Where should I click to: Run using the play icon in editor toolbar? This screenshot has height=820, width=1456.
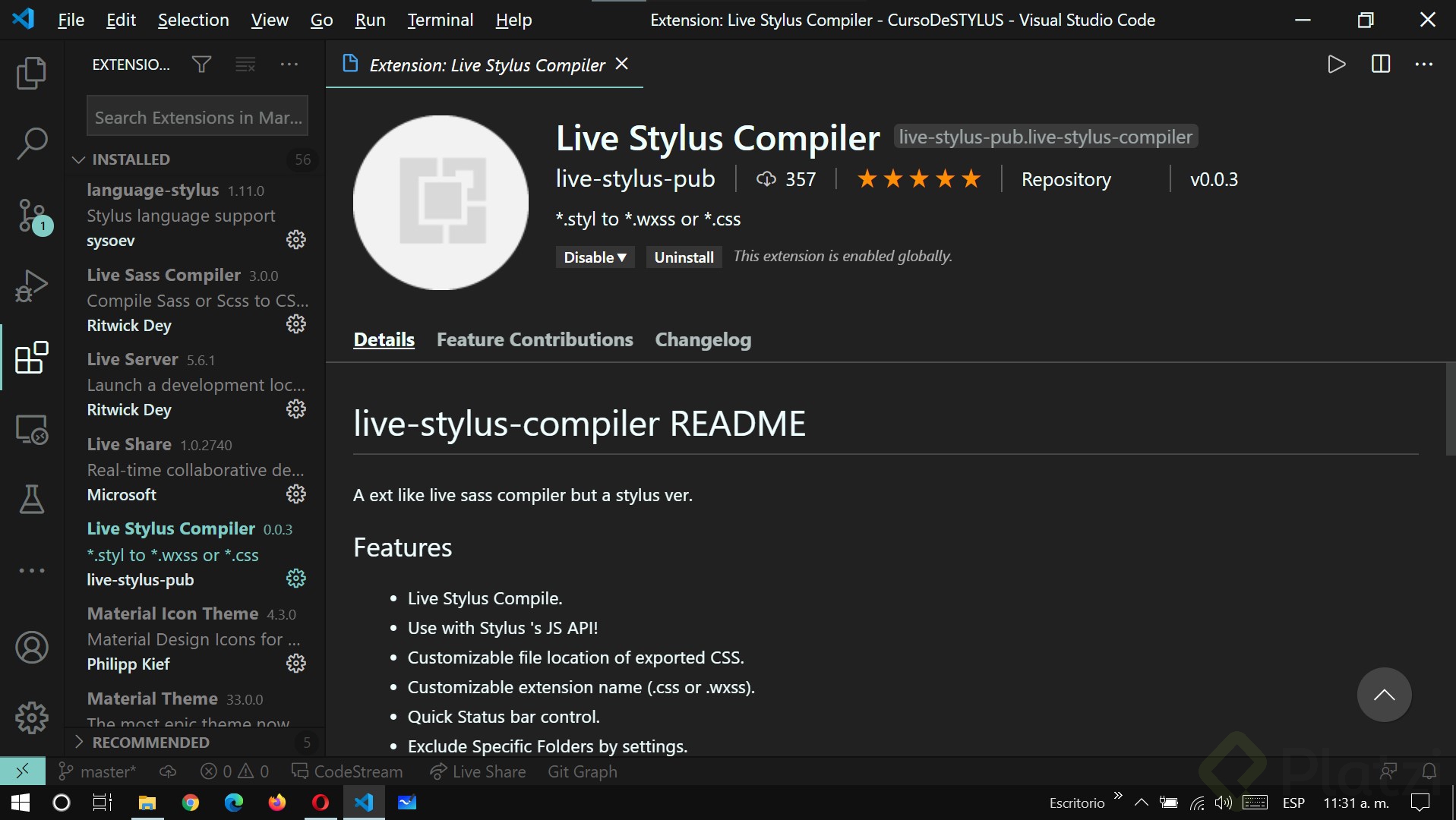tap(1337, 65)
